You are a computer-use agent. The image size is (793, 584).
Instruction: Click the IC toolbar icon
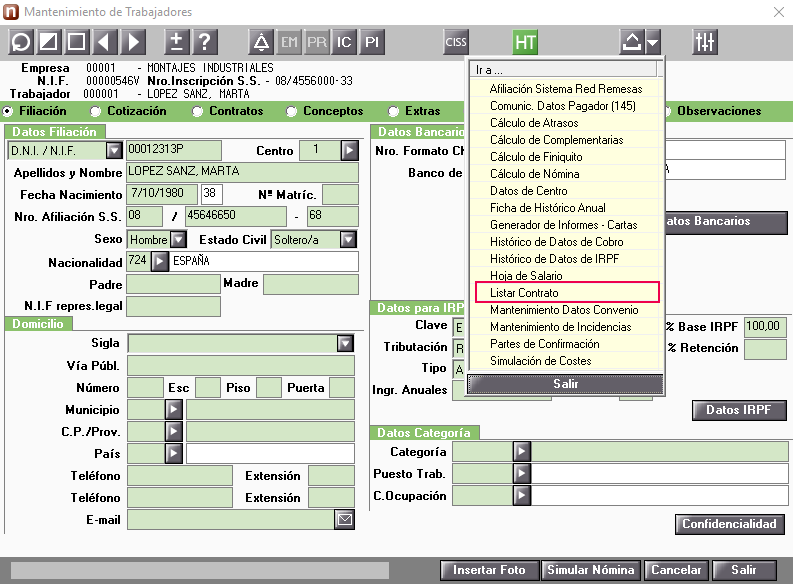[x=344, y=42]
